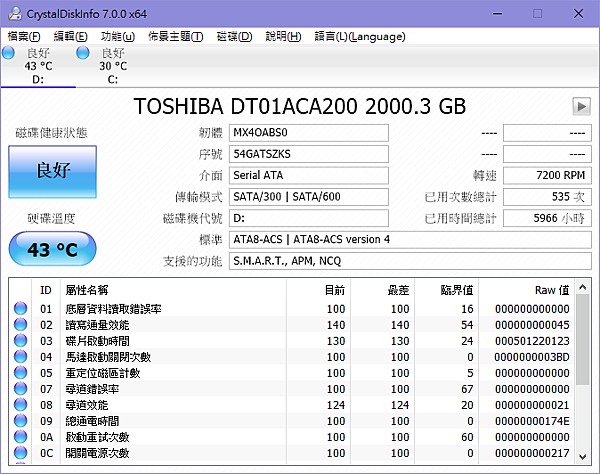Image resolution: width=600 pixels, height=474 pixels.
Task: Click the scroll down arrow of attribute list
Action: (583, 456)
